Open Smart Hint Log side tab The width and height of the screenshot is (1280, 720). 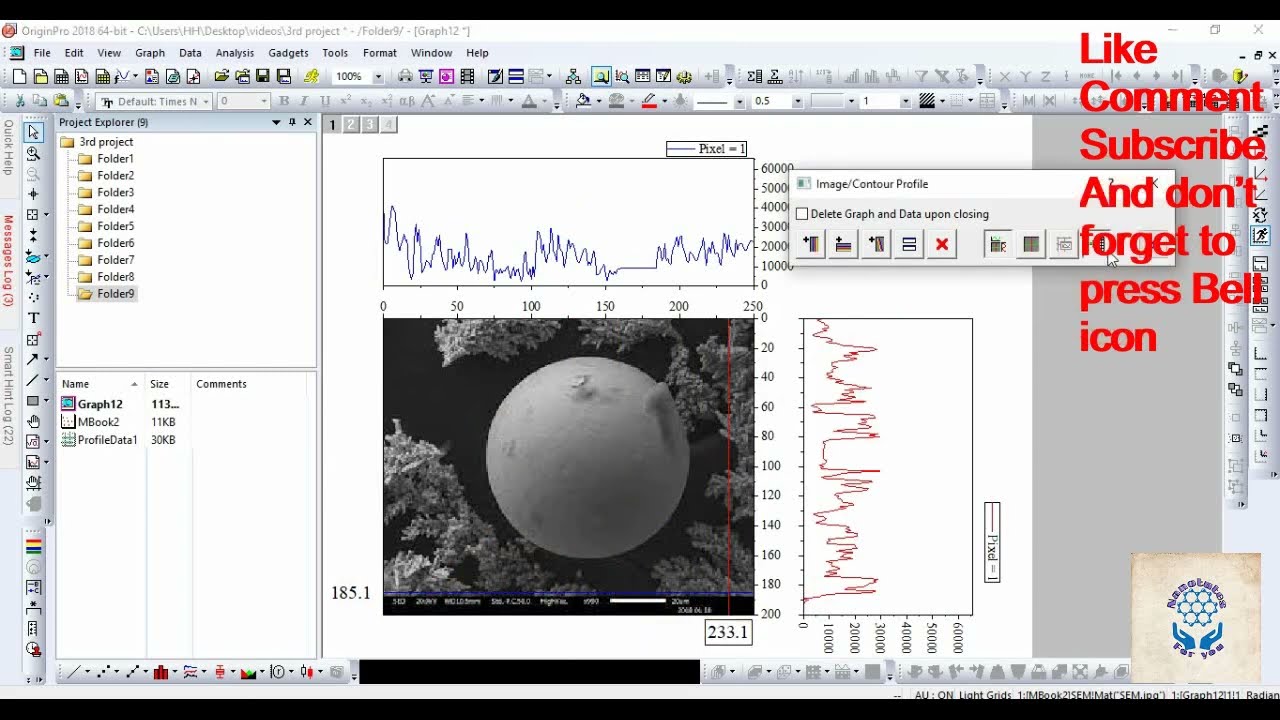pos(8,397)
